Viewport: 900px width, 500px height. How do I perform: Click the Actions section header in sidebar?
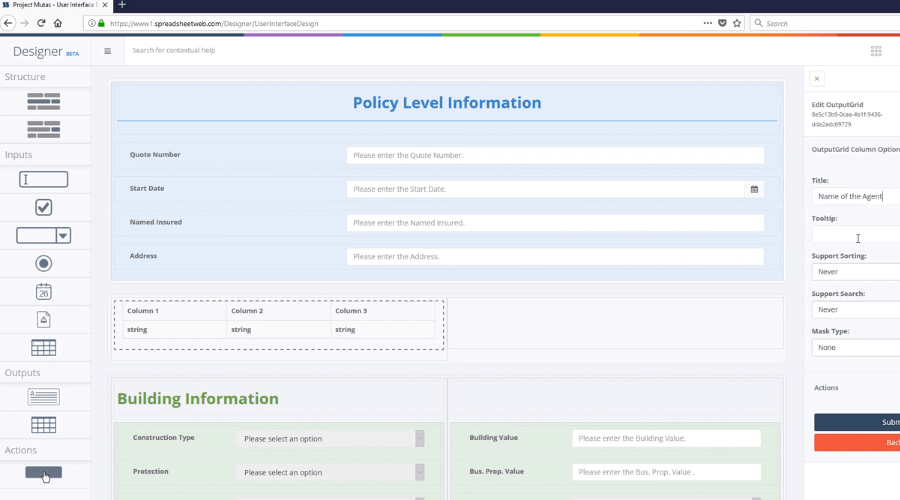[x=21, y=450]
